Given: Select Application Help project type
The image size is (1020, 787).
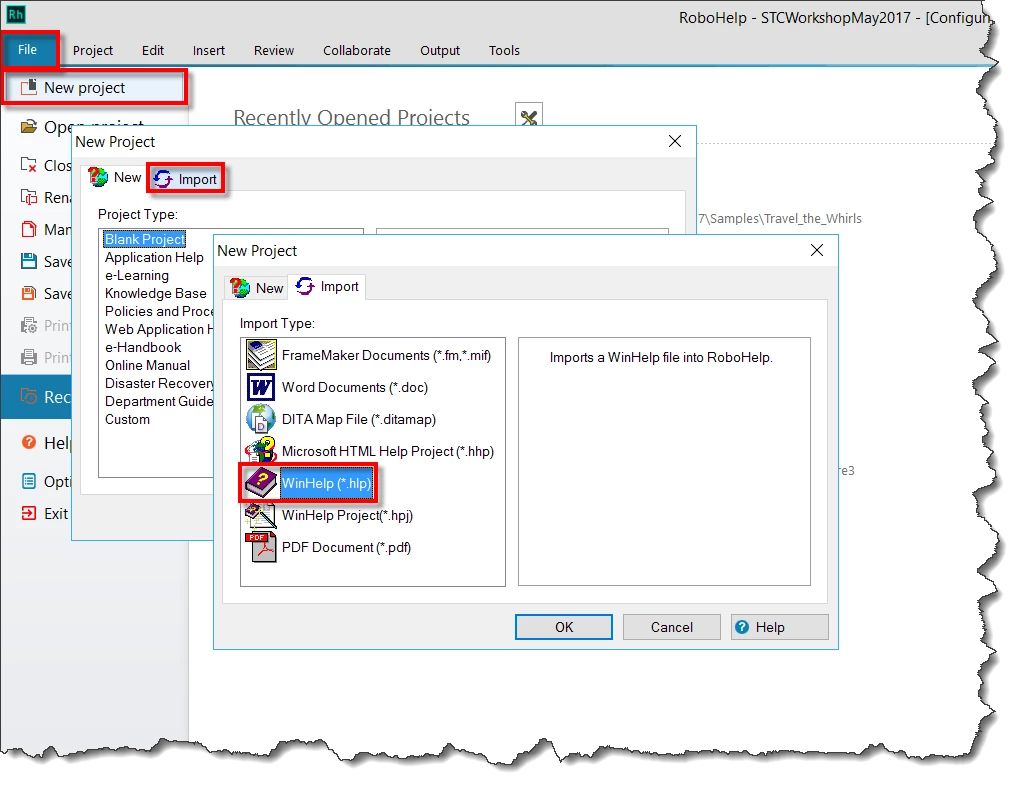Looking at the screenshot, I should coord(154,258).
